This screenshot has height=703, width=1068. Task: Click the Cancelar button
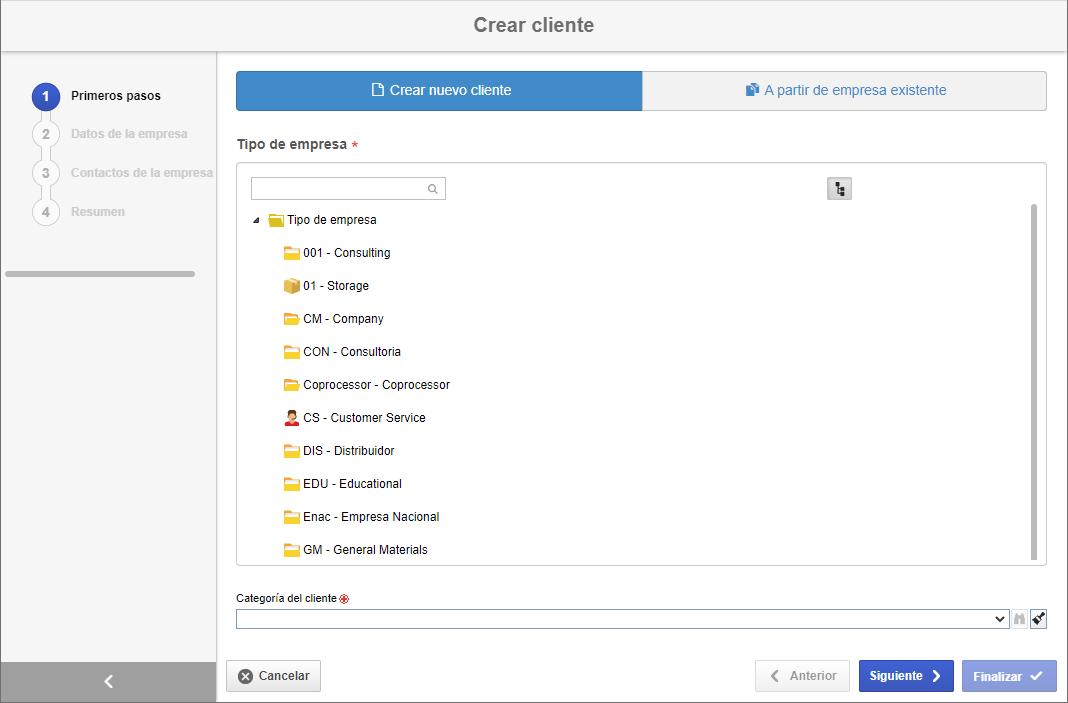pos(273,676)
